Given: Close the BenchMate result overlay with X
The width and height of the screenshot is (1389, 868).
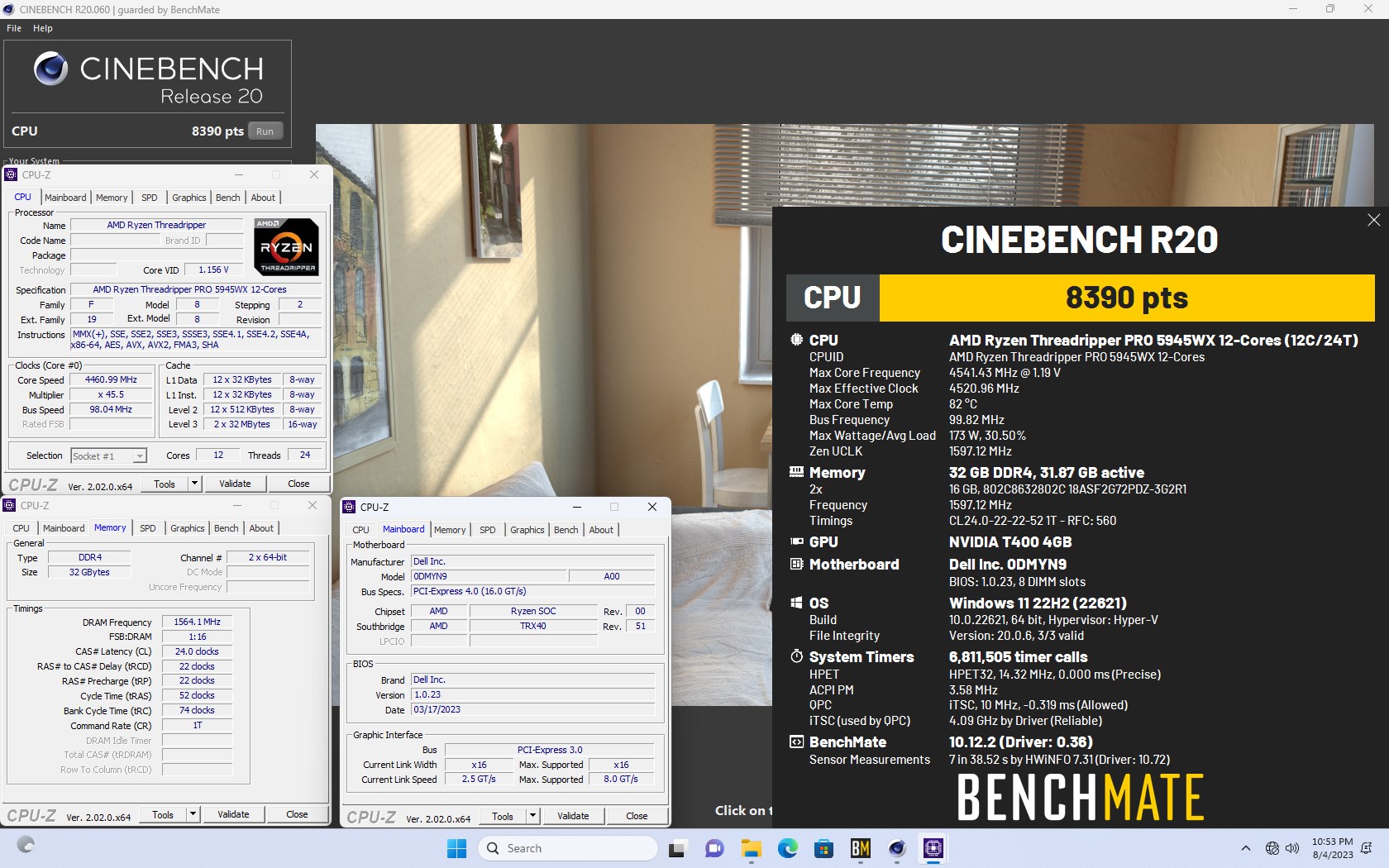Looking at the screenshot, I should (1373, 220).
